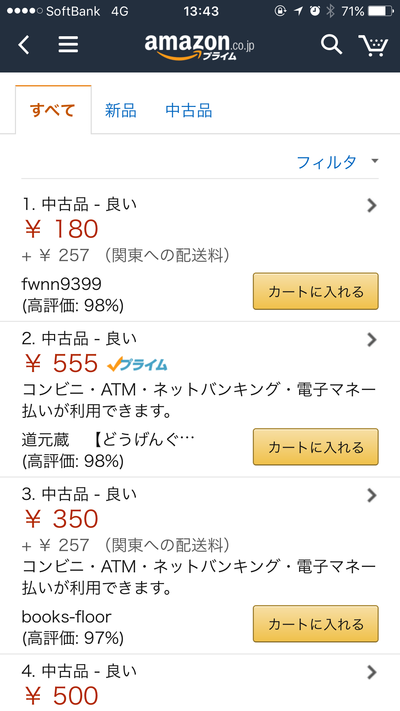The image size is (400, 711).
Task: Open the hamburger menu
Action: (x=68, y=44)
